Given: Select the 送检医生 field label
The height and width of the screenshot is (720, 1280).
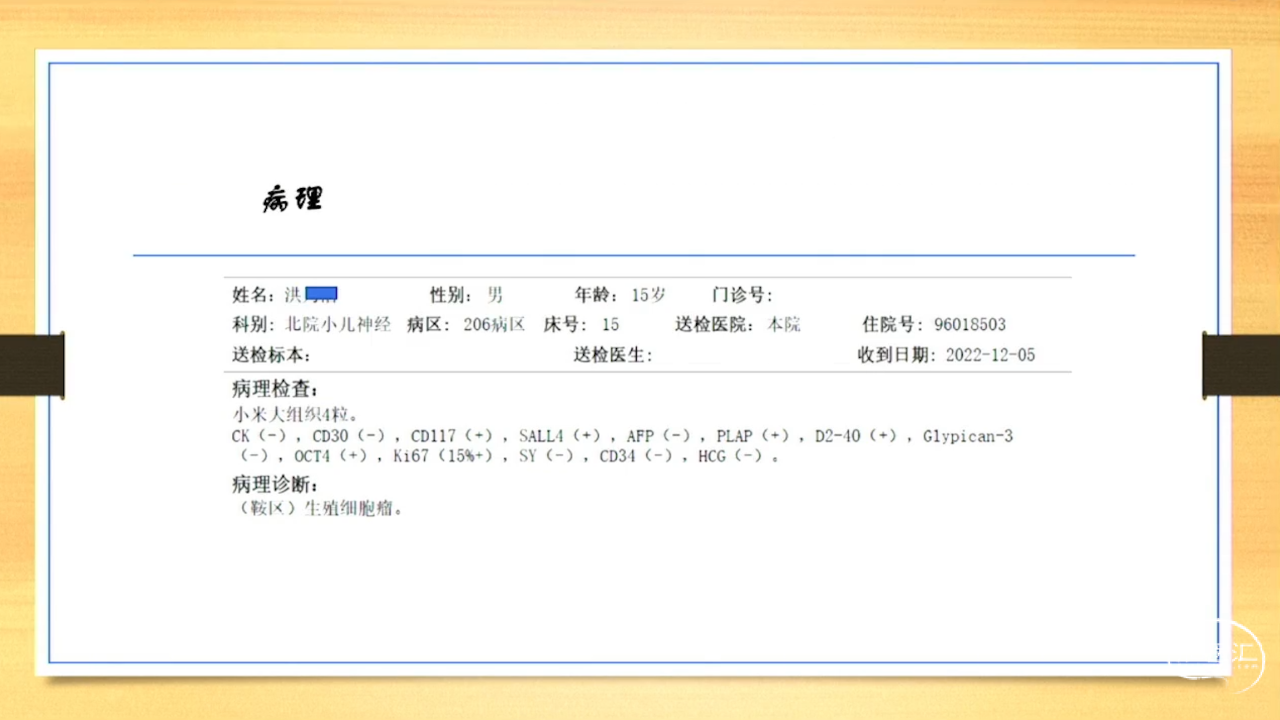Looking at the screenshot, I should [613, 355].
